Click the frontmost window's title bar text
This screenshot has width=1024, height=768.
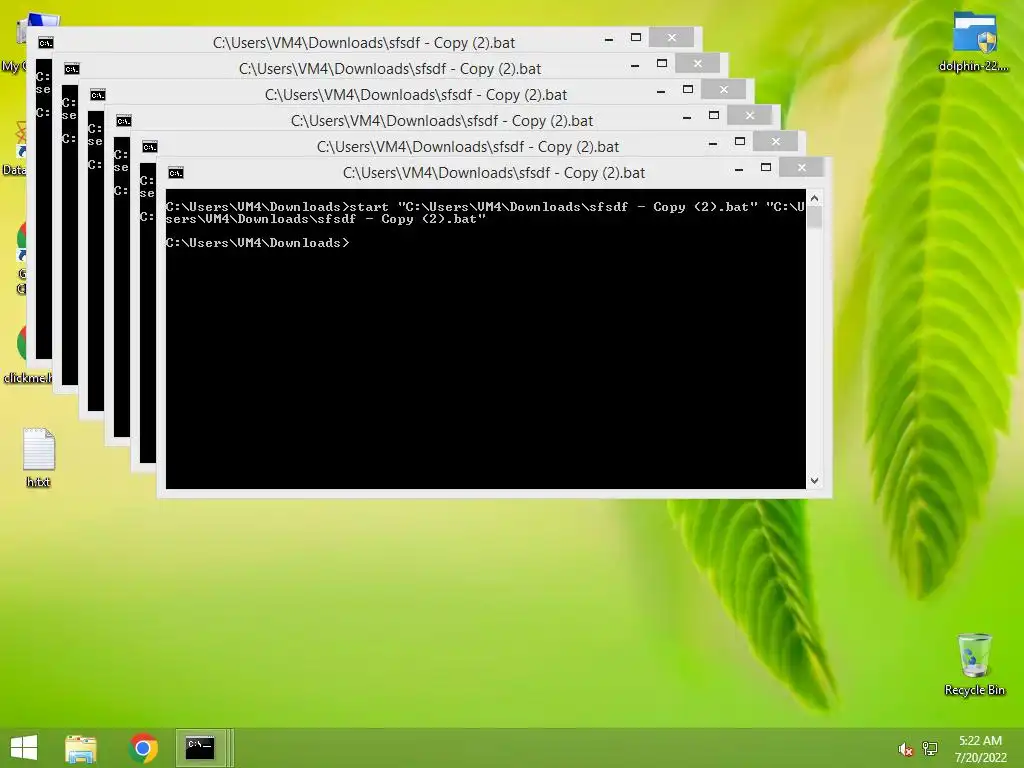coord(494,173)
